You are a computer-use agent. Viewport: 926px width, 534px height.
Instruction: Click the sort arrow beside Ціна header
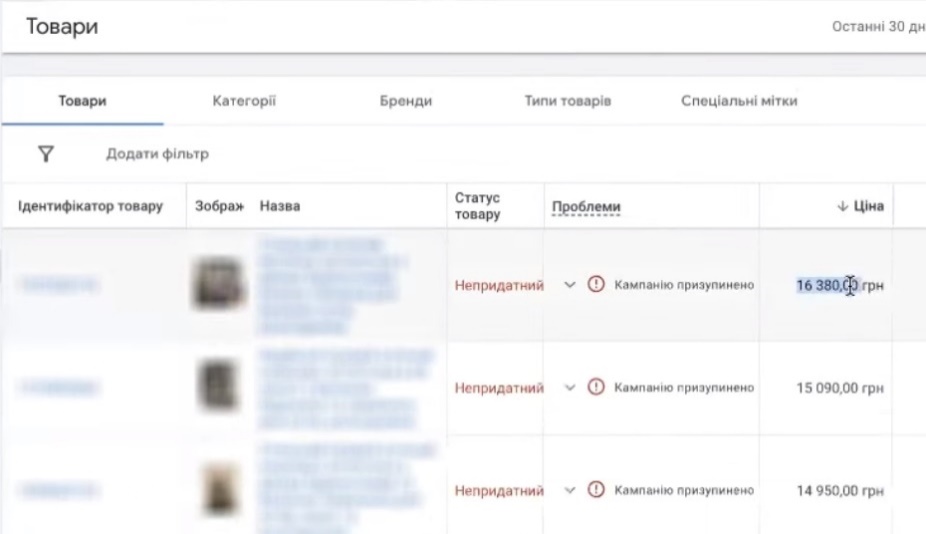coord(842,207)
